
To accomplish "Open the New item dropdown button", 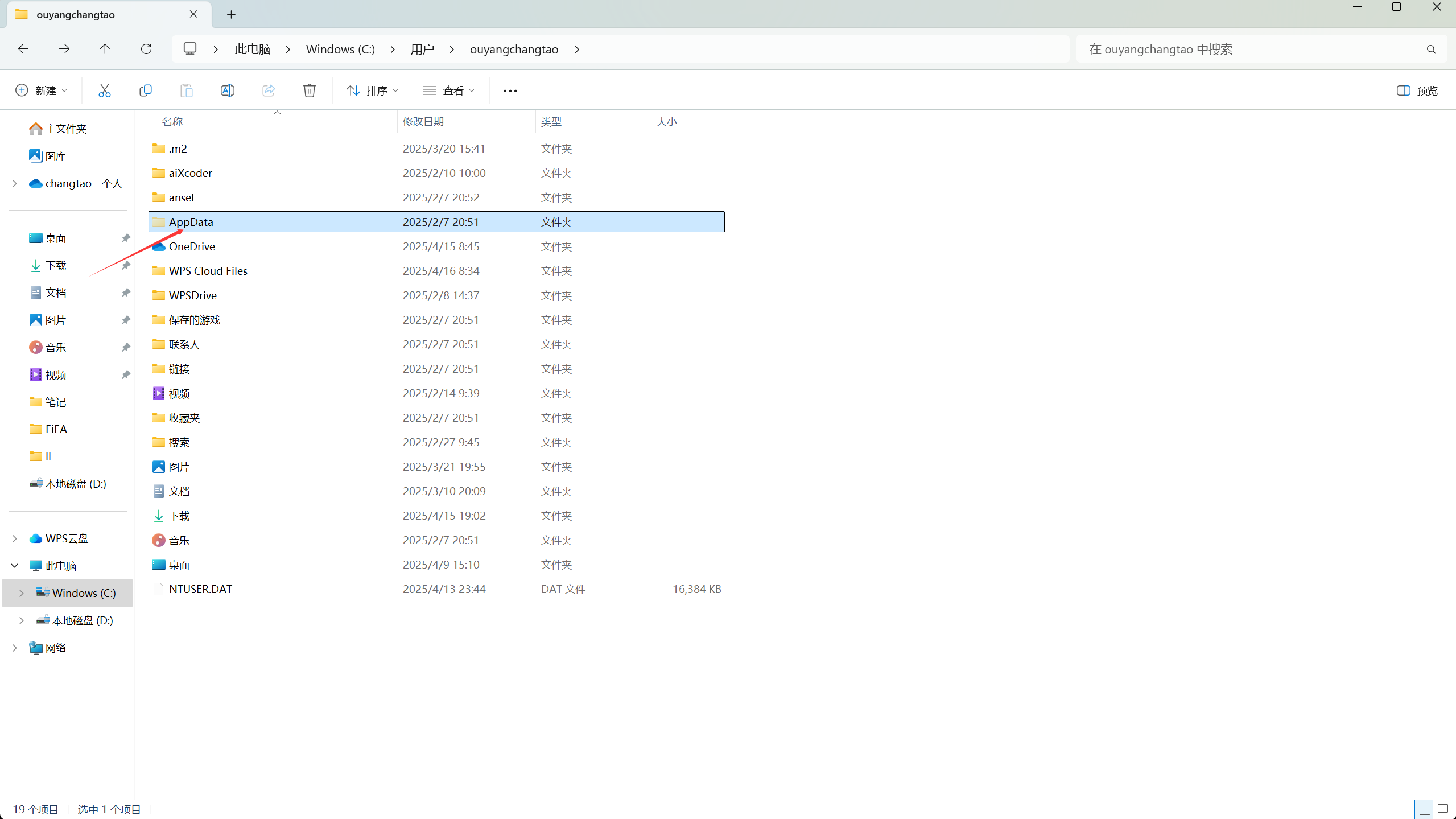I will [41, 90].
